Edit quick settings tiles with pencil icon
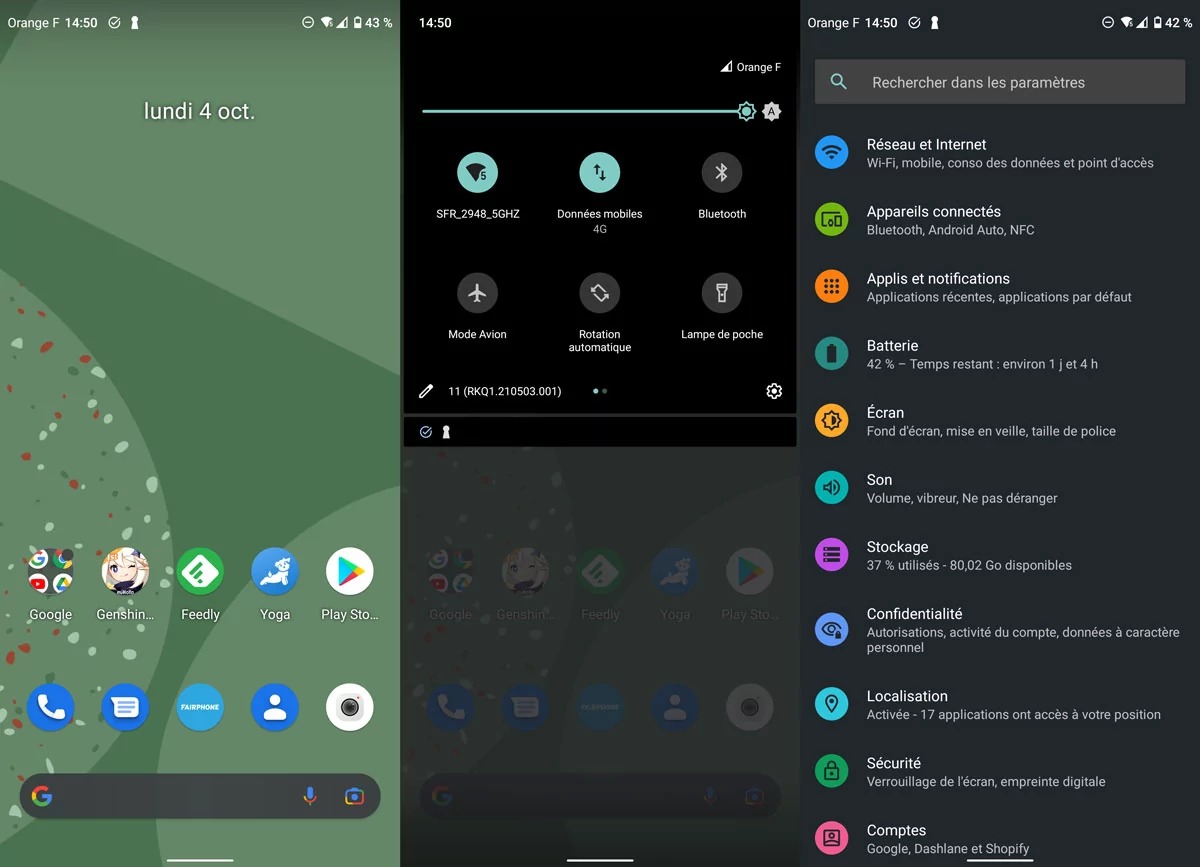The image size is (1200, 867). click(426, 391)
